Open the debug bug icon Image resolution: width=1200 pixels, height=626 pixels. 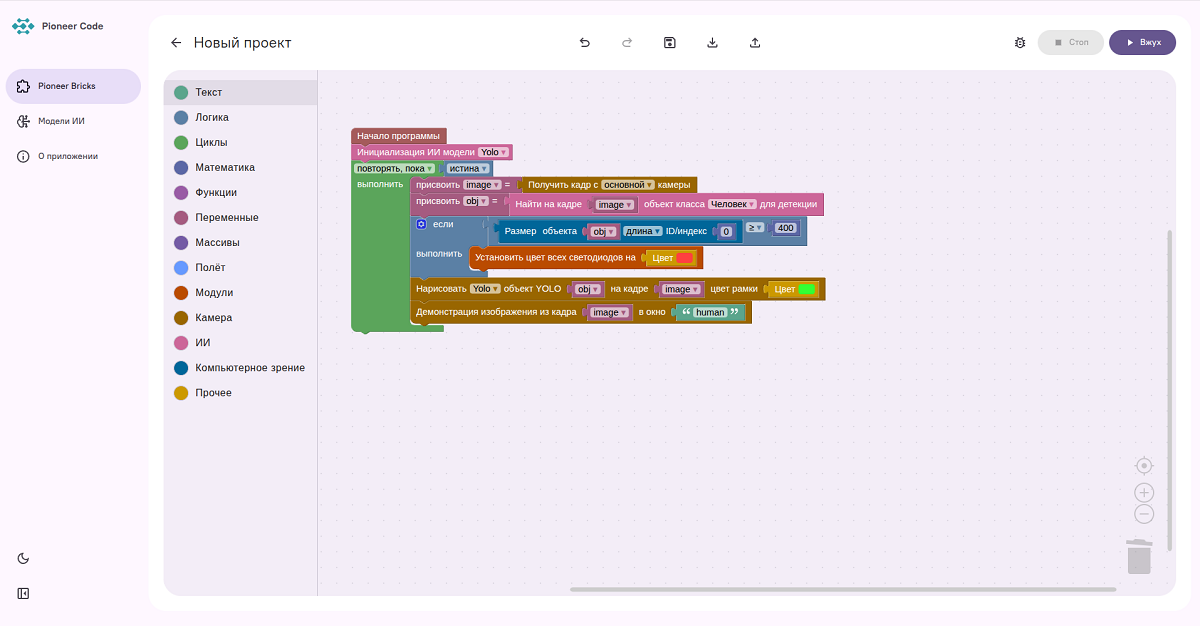1019,43
